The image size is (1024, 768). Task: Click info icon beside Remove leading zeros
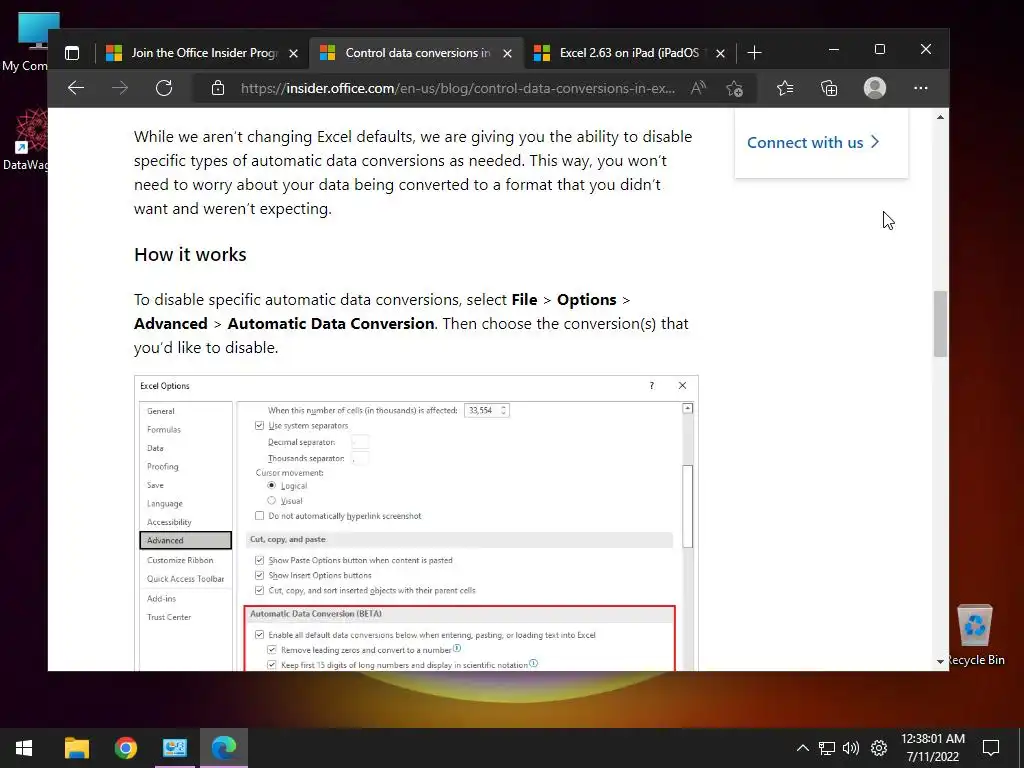(457, 648)
